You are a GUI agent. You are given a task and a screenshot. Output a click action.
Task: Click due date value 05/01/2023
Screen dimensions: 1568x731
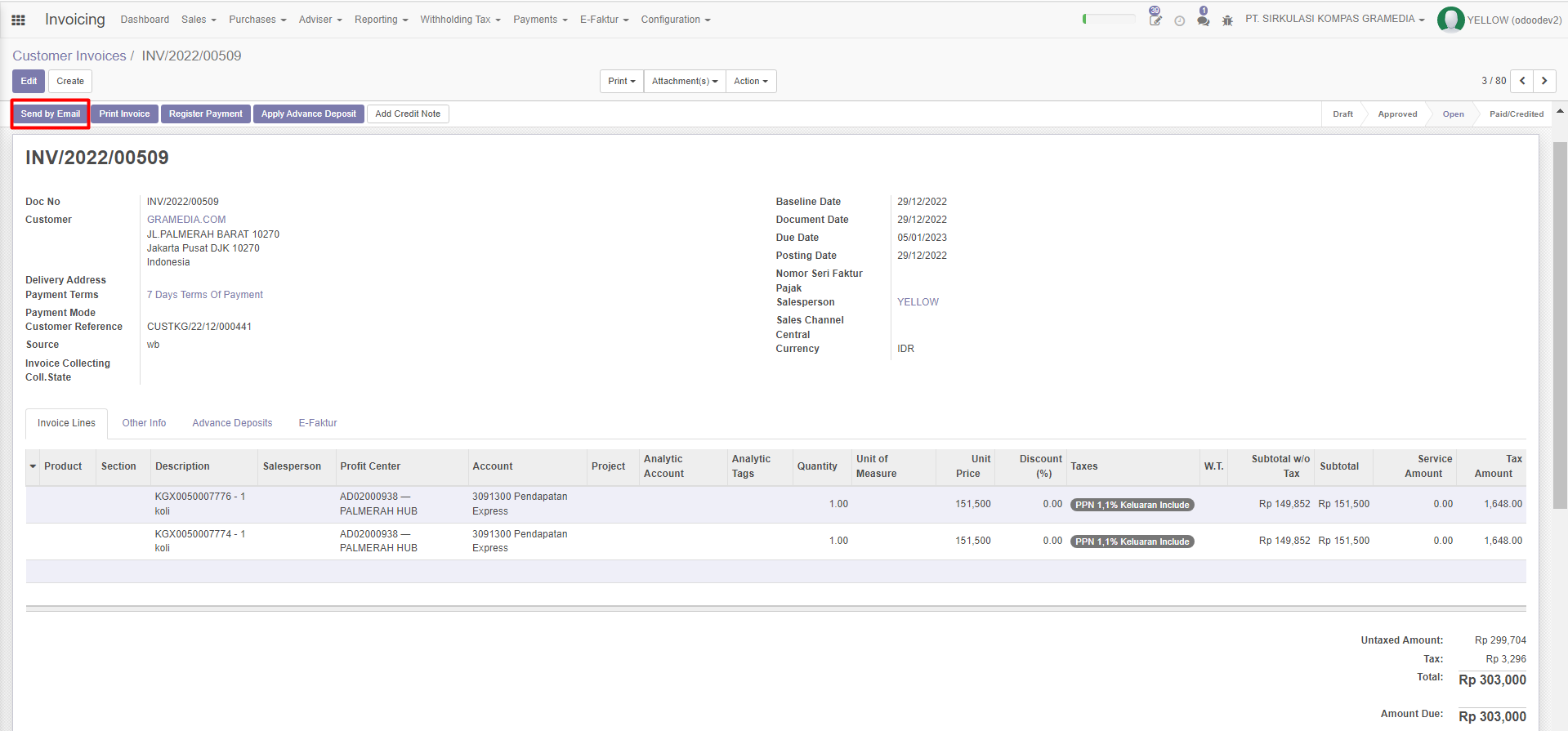(922, 238)
